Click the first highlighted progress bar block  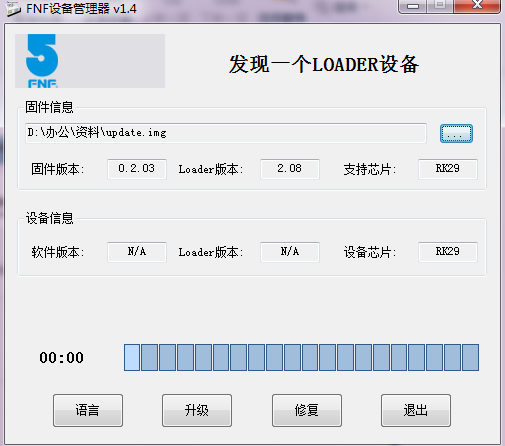[x=132, y=357]
